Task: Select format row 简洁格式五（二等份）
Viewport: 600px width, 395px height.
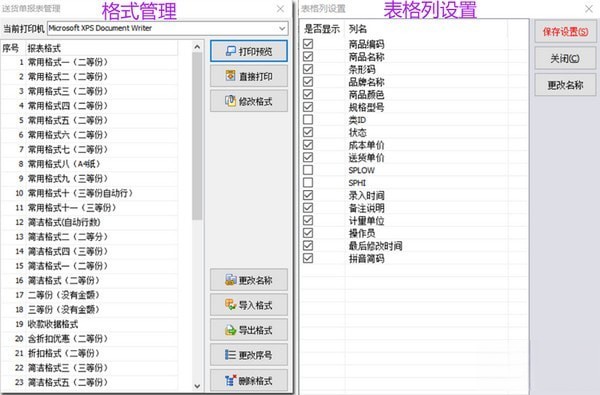Action: point(90,382)
